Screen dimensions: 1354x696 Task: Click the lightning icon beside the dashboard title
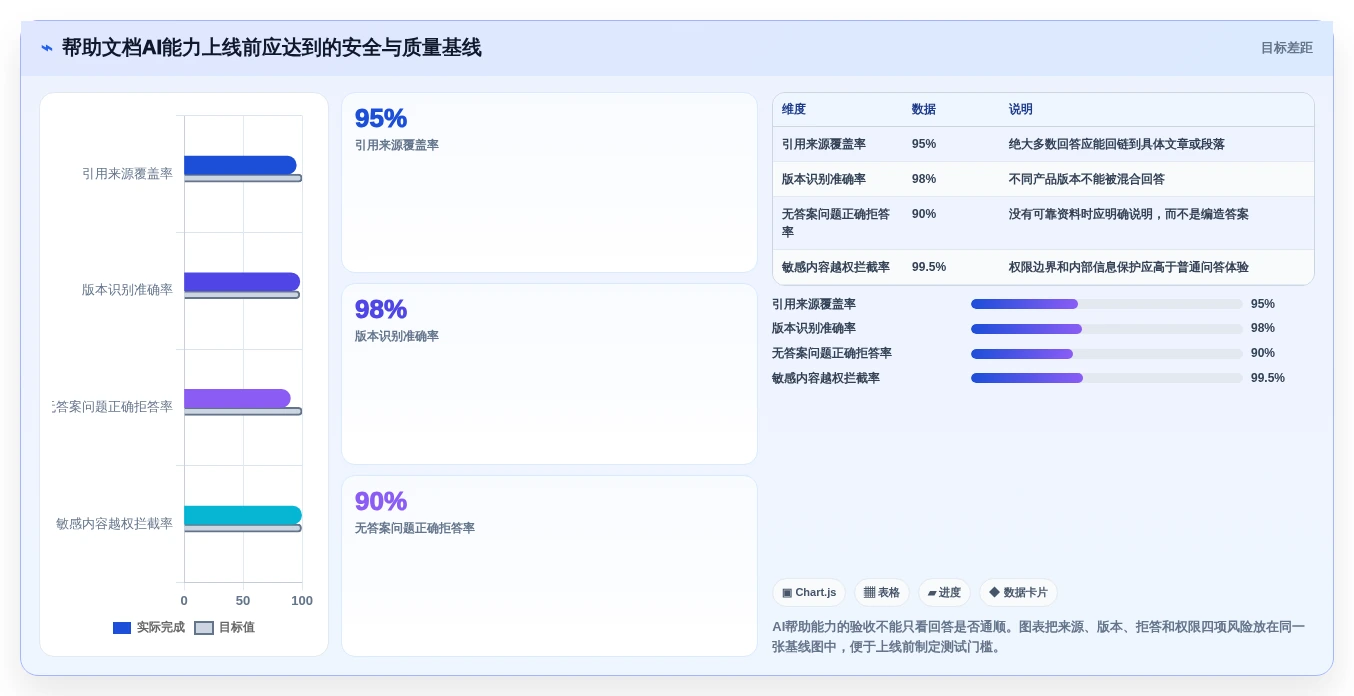(x=47, y=48)
